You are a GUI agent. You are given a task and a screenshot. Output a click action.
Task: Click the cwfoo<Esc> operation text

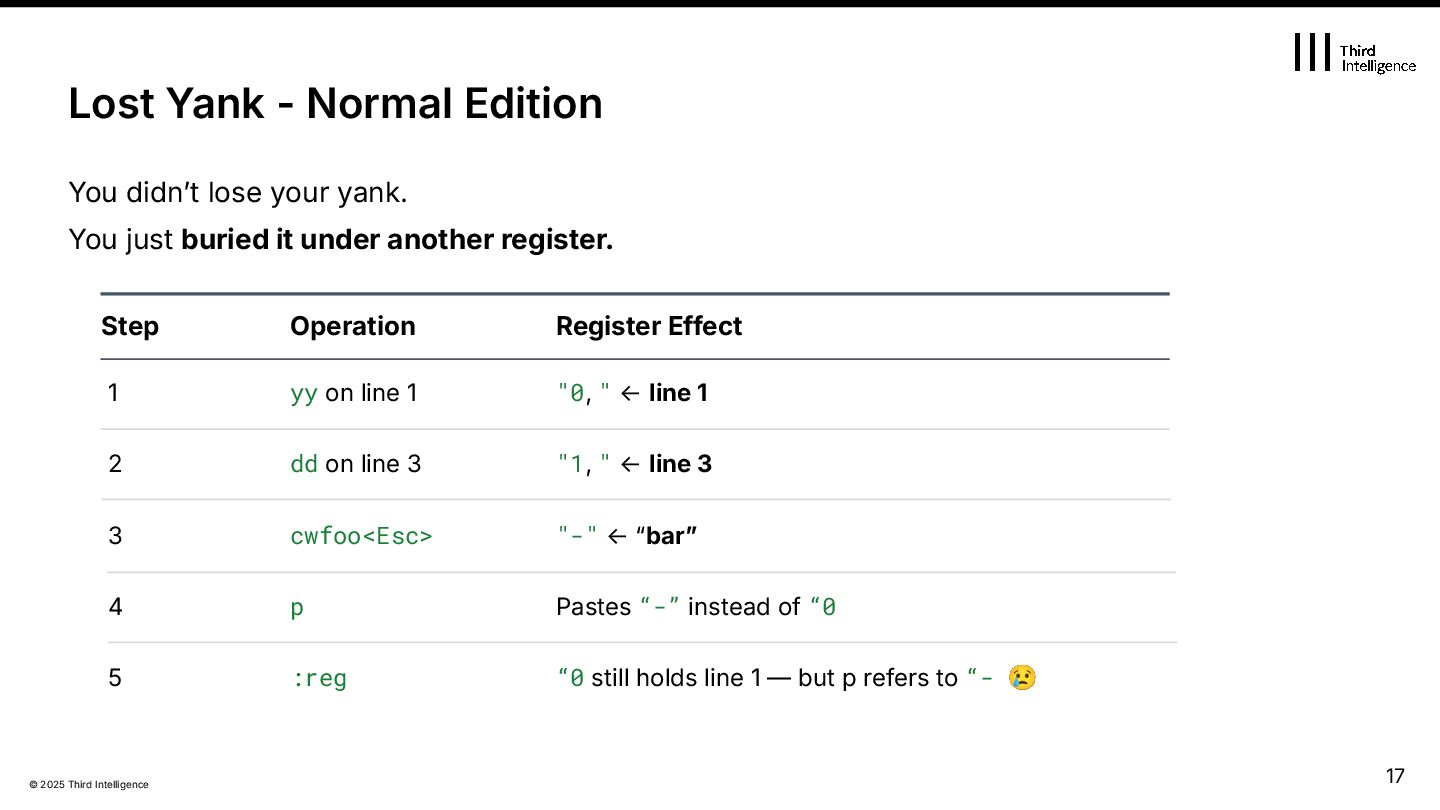[x=361, y=536]
